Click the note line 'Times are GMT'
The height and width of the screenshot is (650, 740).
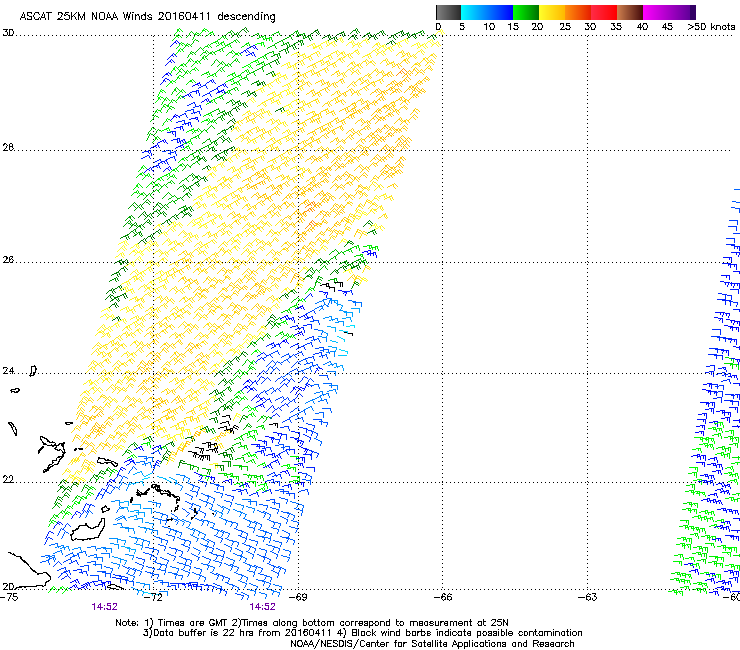pyautogui.click(x=194, y=623)
